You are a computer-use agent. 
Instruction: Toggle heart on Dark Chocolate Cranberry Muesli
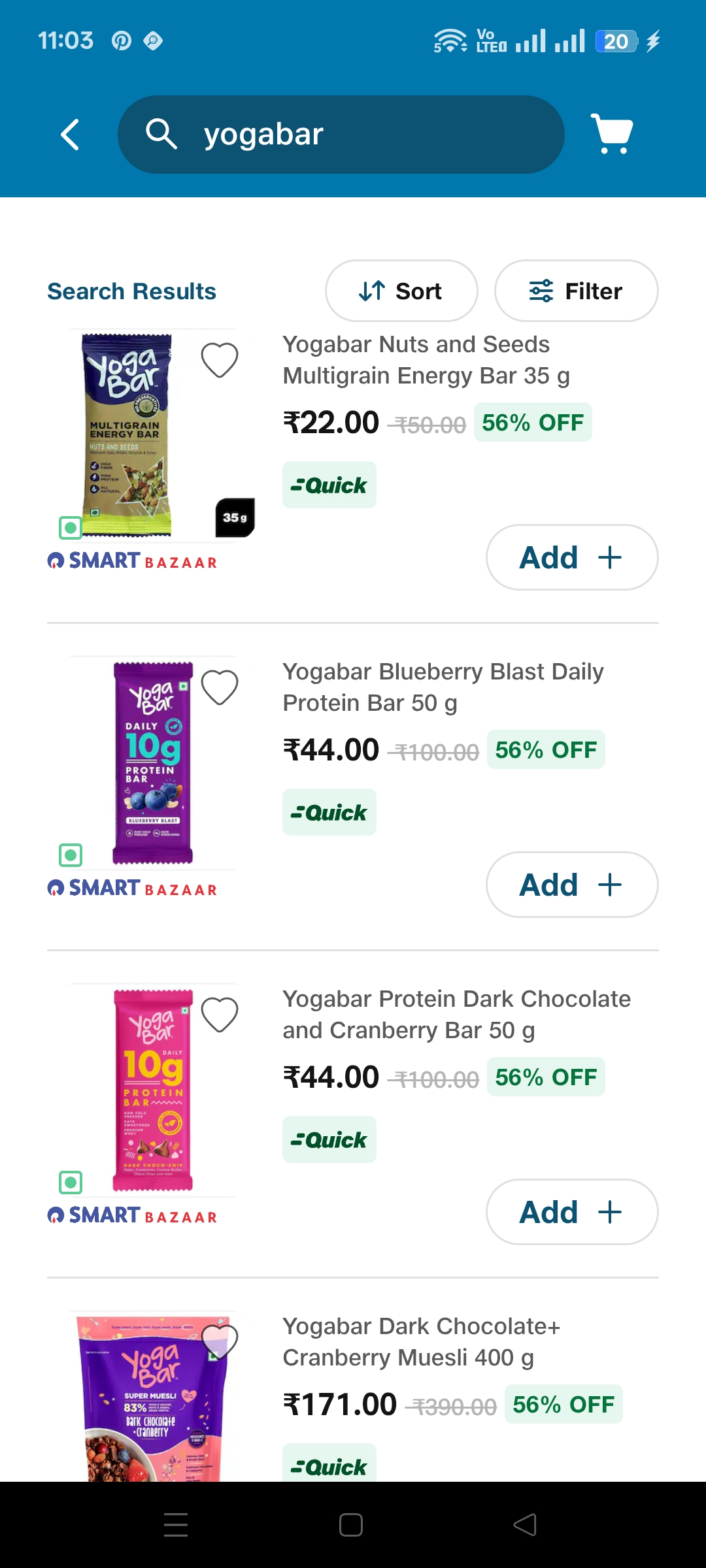click(220, 1341)
